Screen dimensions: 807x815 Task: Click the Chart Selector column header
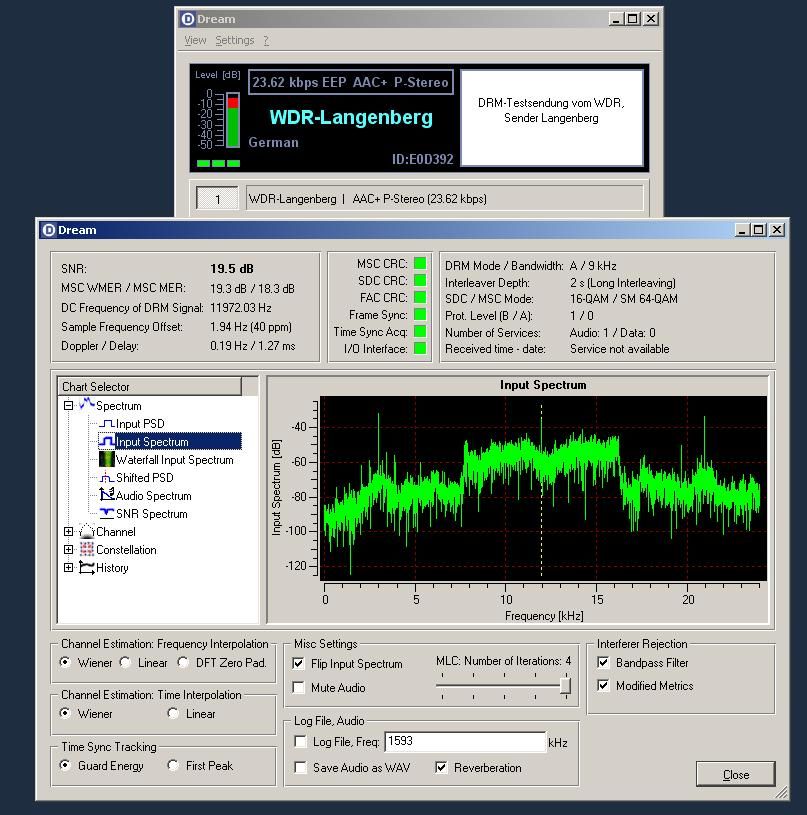pyautogui.click(x=150, y=386)
